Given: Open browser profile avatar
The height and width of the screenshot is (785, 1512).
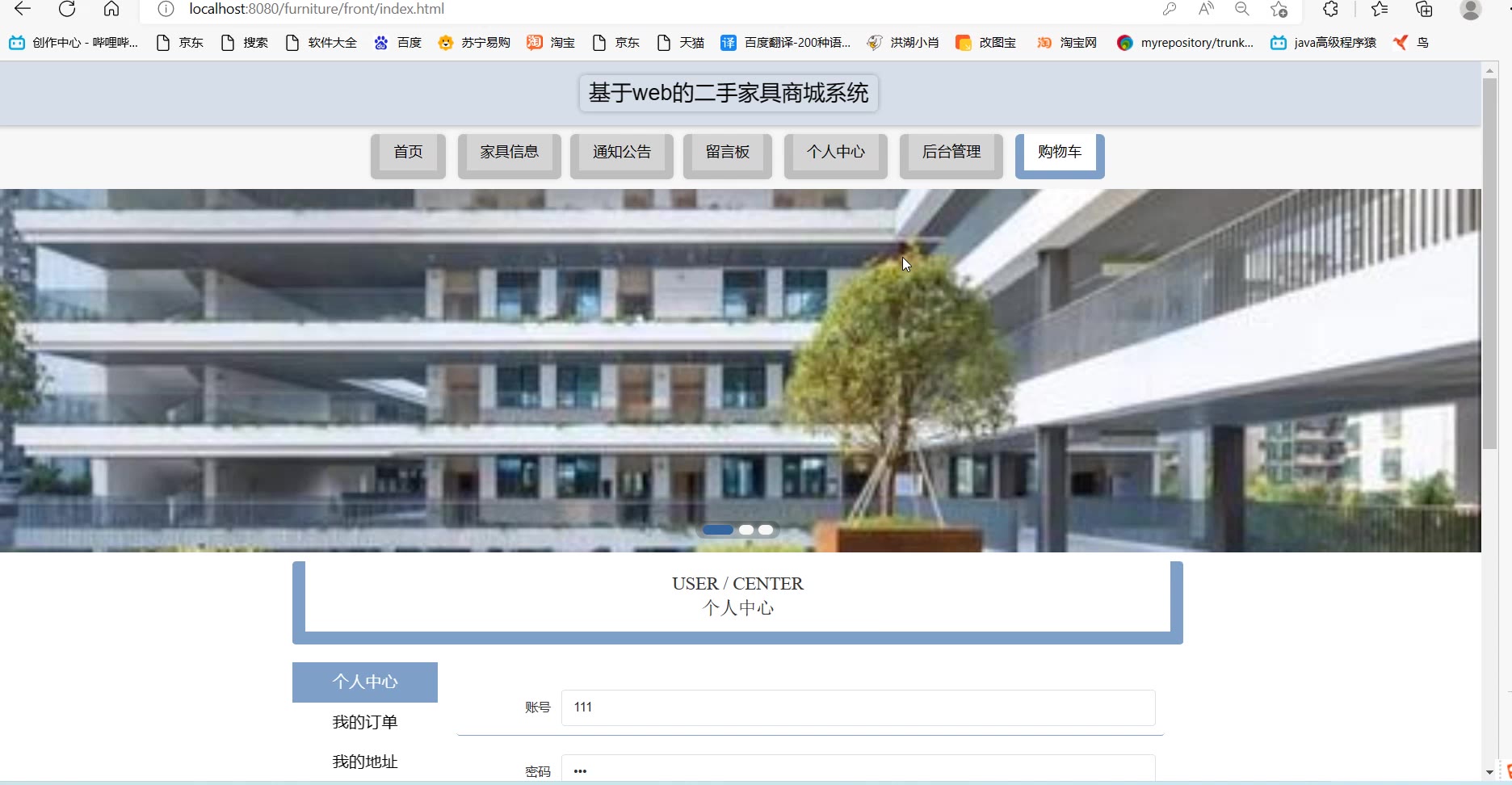Looking at the screenshot, I should click(1471, 9).
